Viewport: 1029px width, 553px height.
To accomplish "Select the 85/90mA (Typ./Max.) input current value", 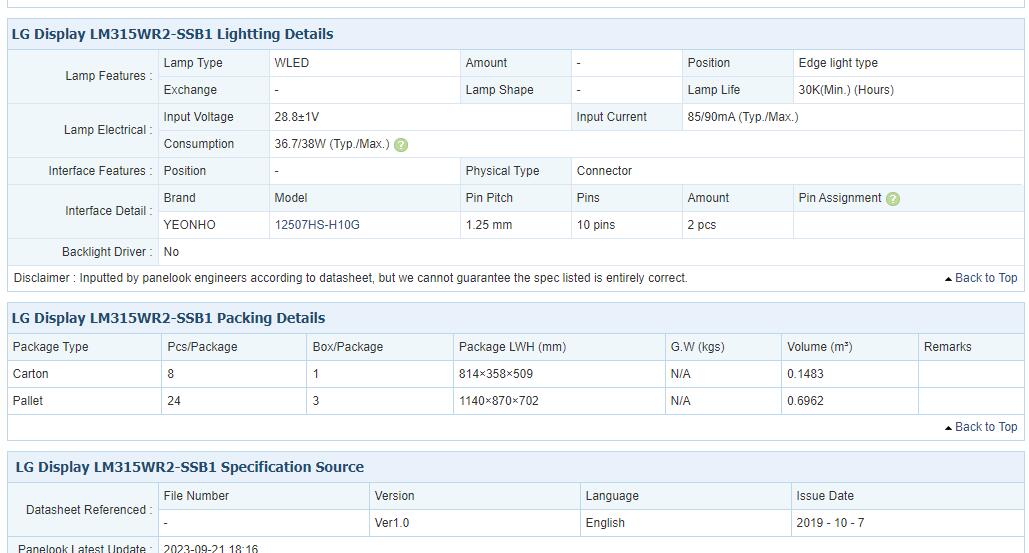I will (743, 117).
